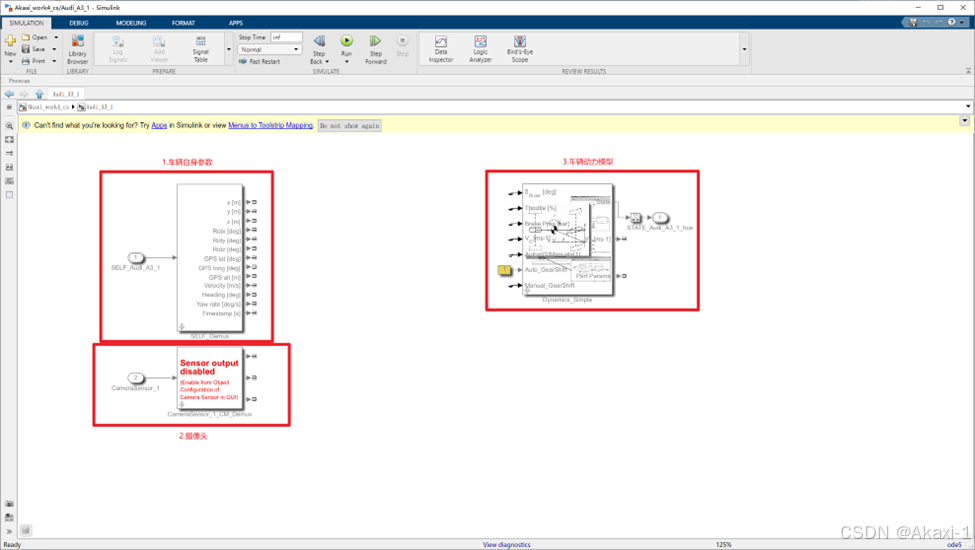This screenshot has height=550, width=975.
Task: Switch to the Simulation tab
Action: point(26,23)
